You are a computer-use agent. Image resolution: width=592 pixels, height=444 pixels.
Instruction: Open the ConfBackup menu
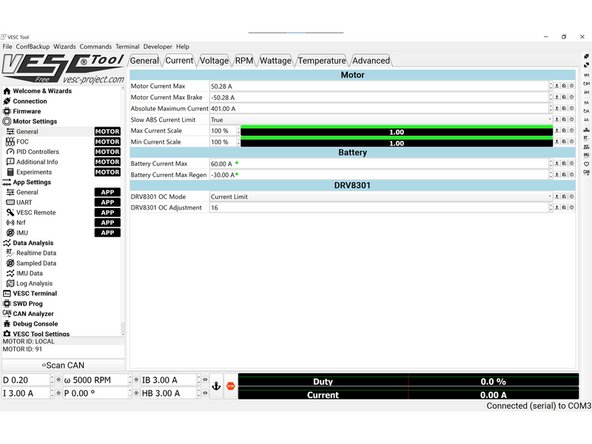click(32, 46)
